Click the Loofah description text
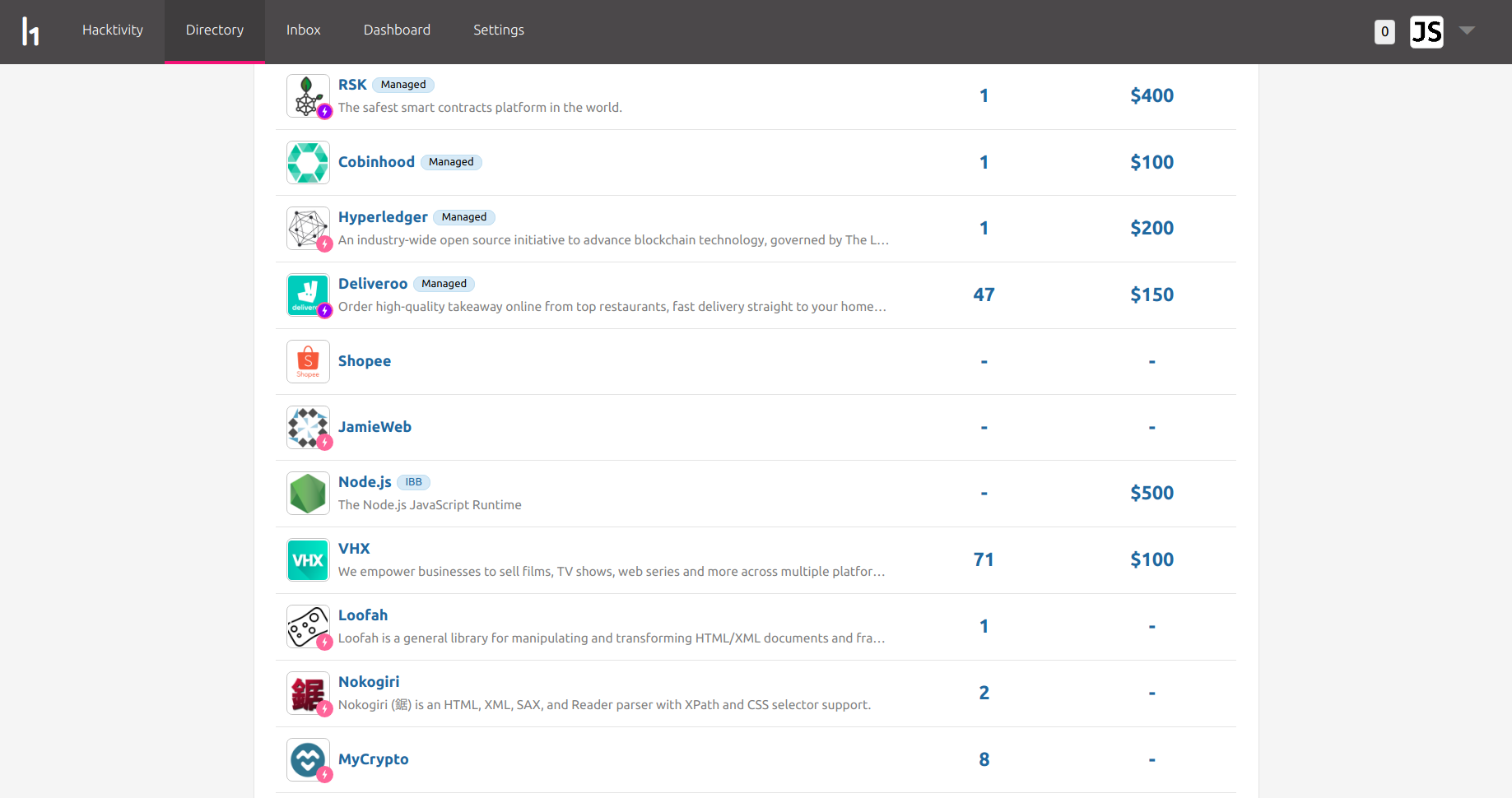Viewport: 1512px width, 798px height. (612, 638)
